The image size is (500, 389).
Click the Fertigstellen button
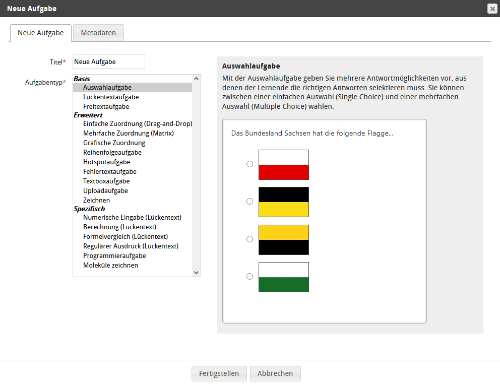tap(219, 374)
